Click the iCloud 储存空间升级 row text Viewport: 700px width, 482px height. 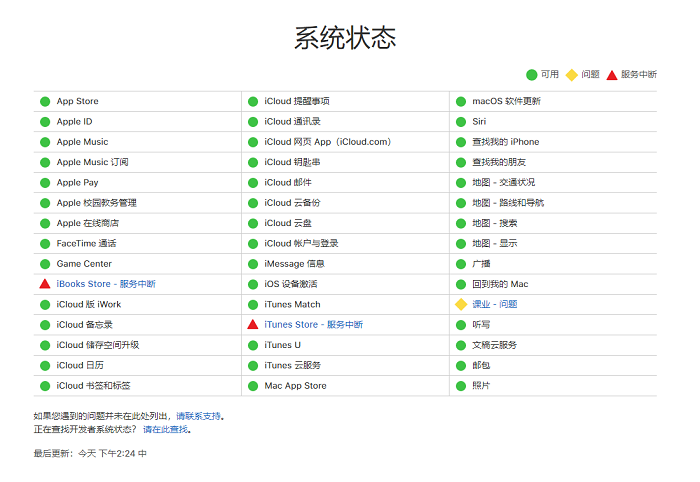tap(98, 345)
